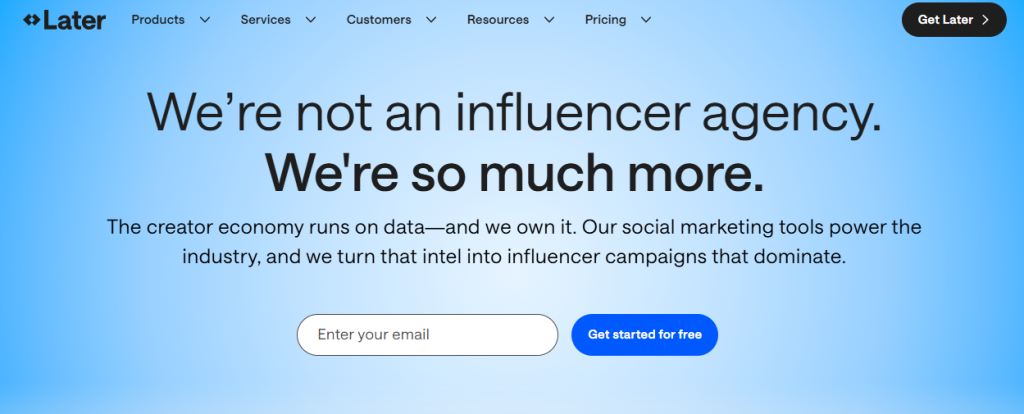The image size is (1024, 414).
Task: Open the Customers menu
Action: pos(379,20)
